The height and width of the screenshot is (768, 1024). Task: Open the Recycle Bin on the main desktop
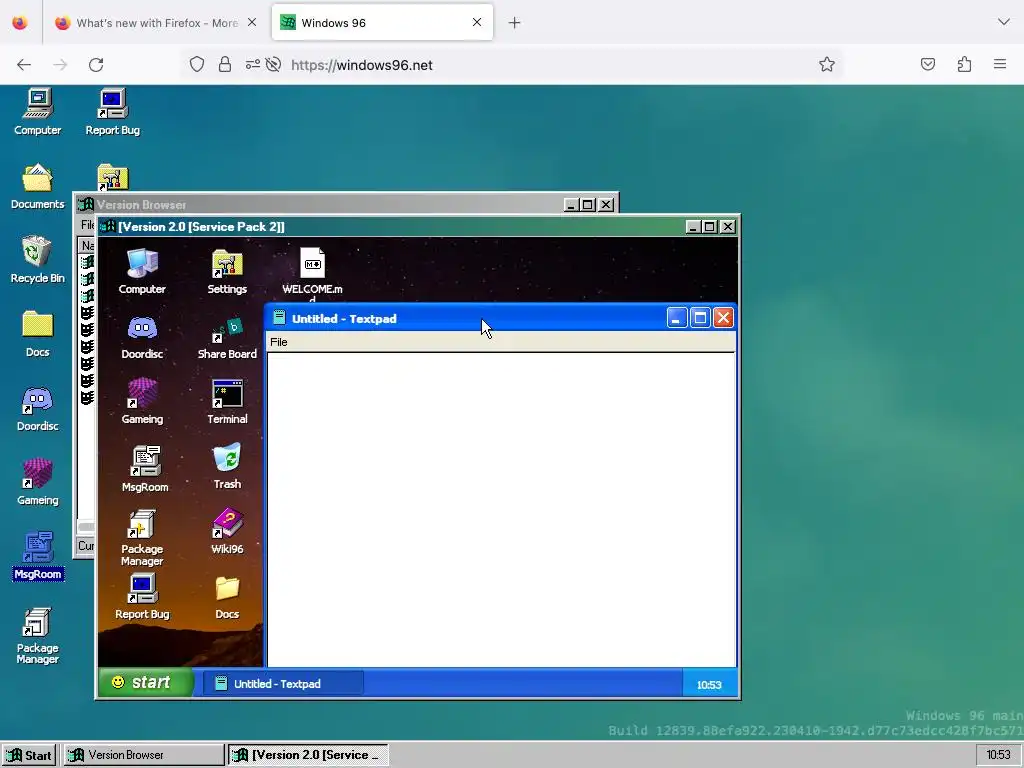point(38,260)
